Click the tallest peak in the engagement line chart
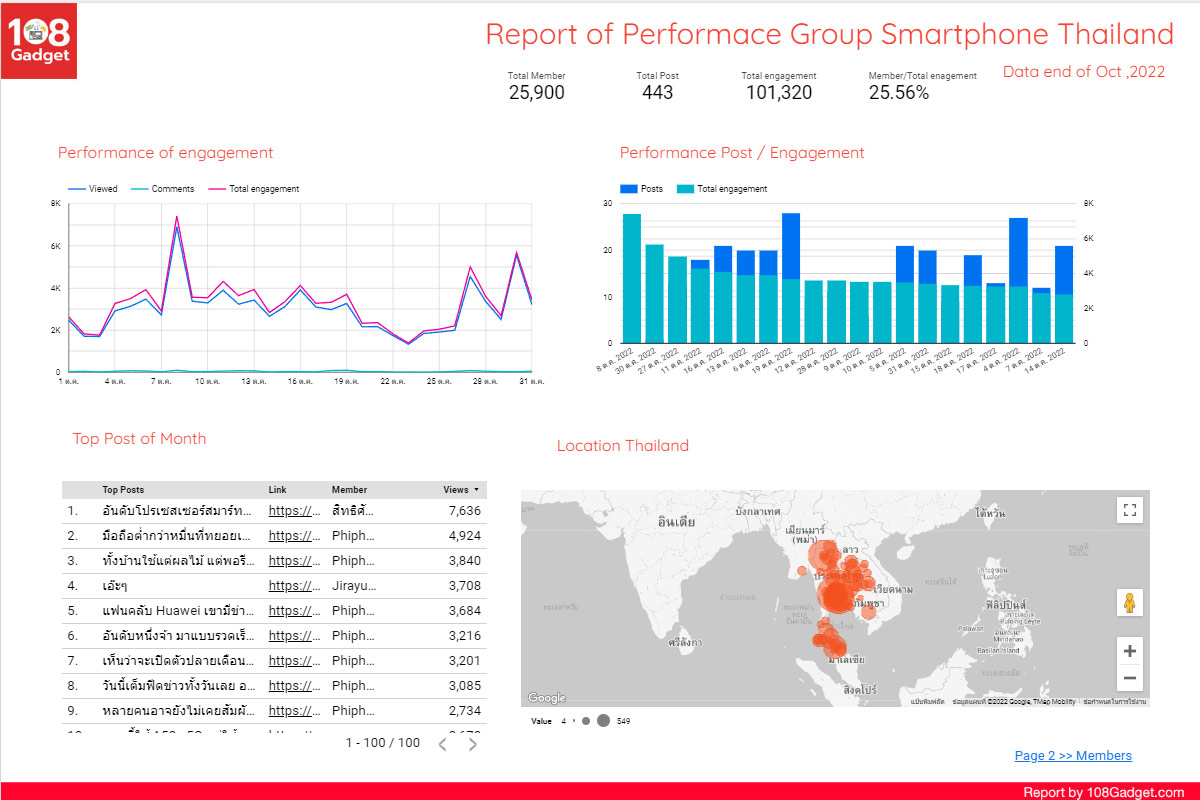 pyautogui.click(x=177, y=216)
